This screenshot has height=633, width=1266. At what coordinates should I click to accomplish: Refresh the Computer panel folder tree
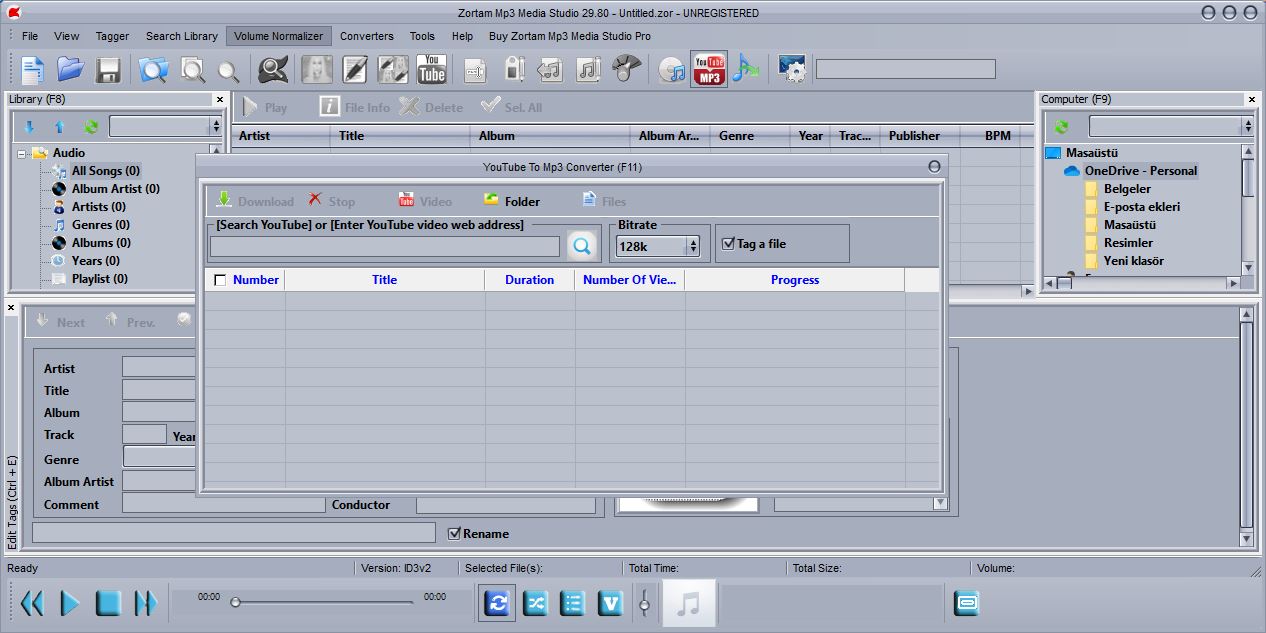click(x=1061, y=127)
